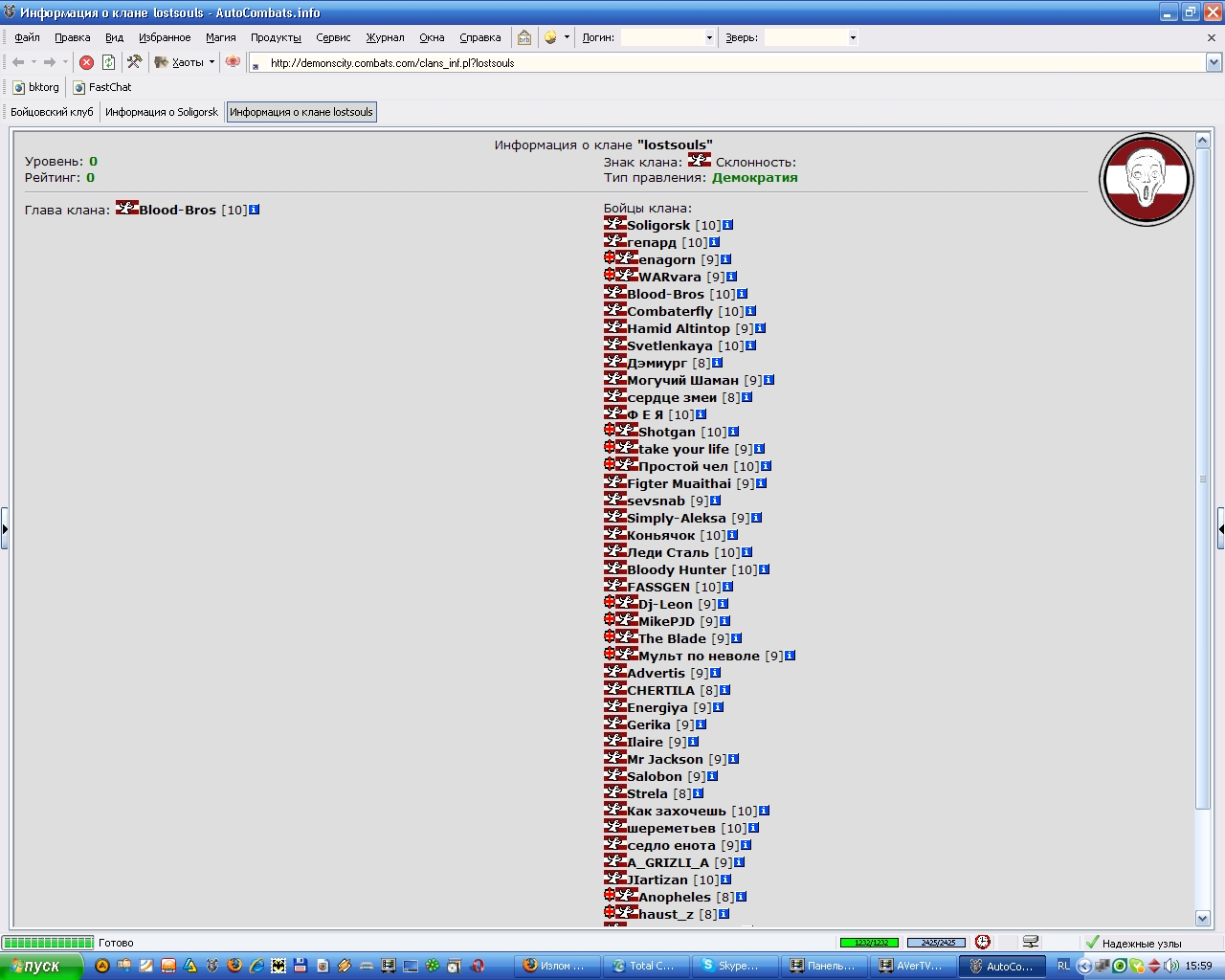The width and height of the screenshot is (1225, 980).
Task: Click clan sign icon after Знак клана
Action: 700,160
